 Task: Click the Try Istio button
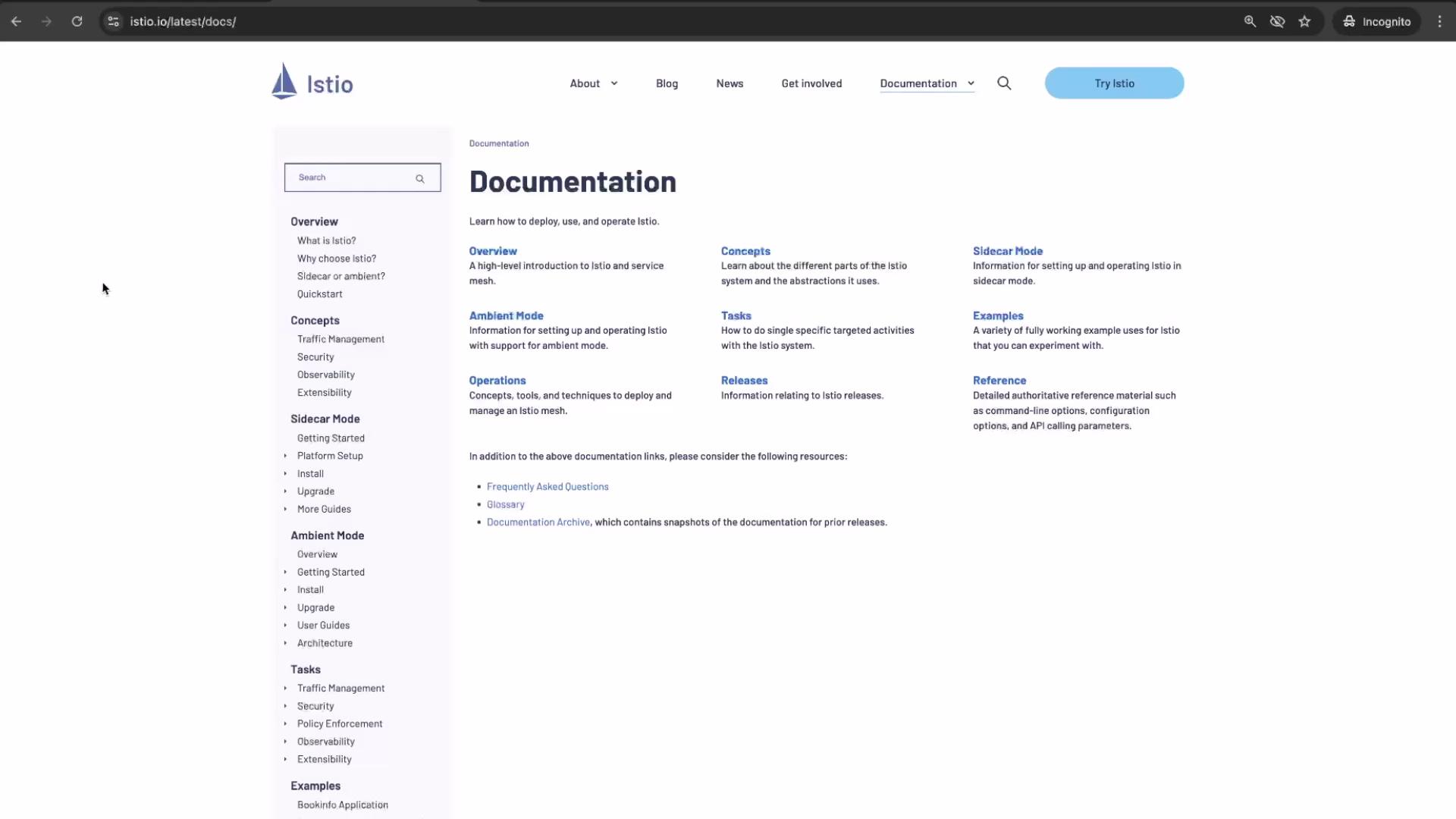click(x=1114, y=83)
